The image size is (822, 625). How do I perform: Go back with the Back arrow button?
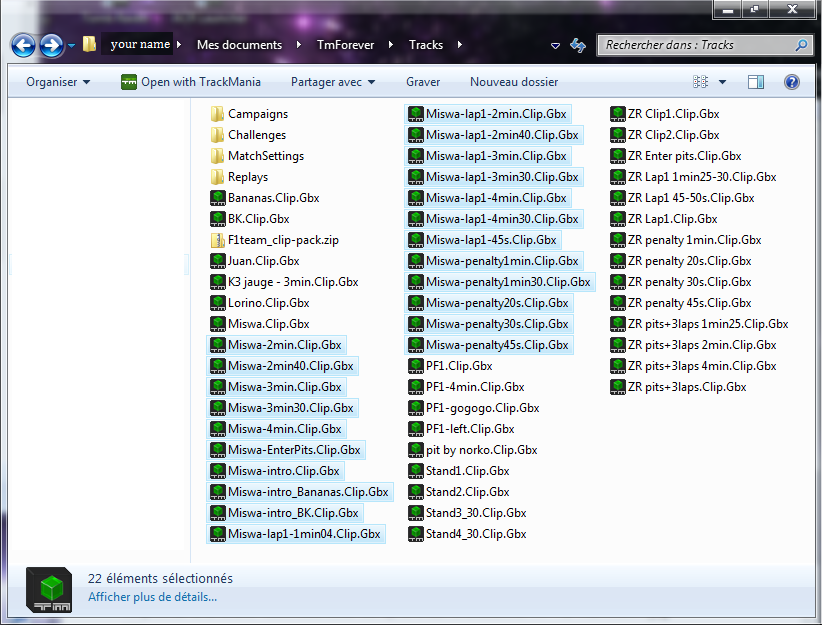point(24,46)
